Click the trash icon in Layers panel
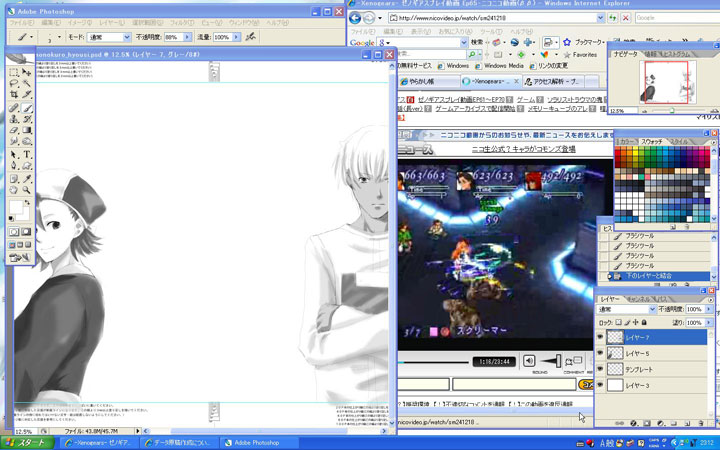 pyautogui.click(x=701, y=423)
